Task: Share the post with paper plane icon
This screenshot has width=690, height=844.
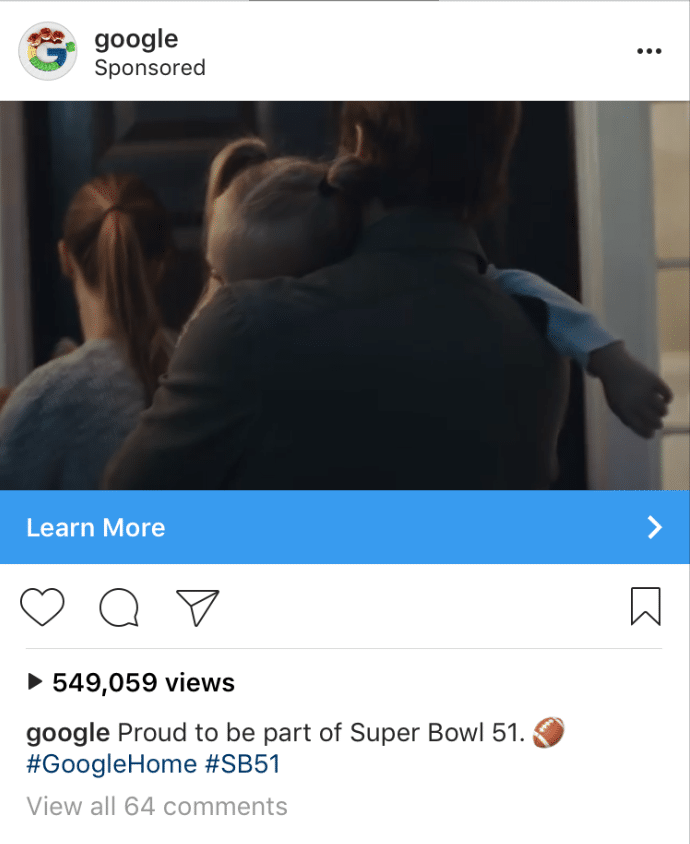Action: click(x=198, y=608)
